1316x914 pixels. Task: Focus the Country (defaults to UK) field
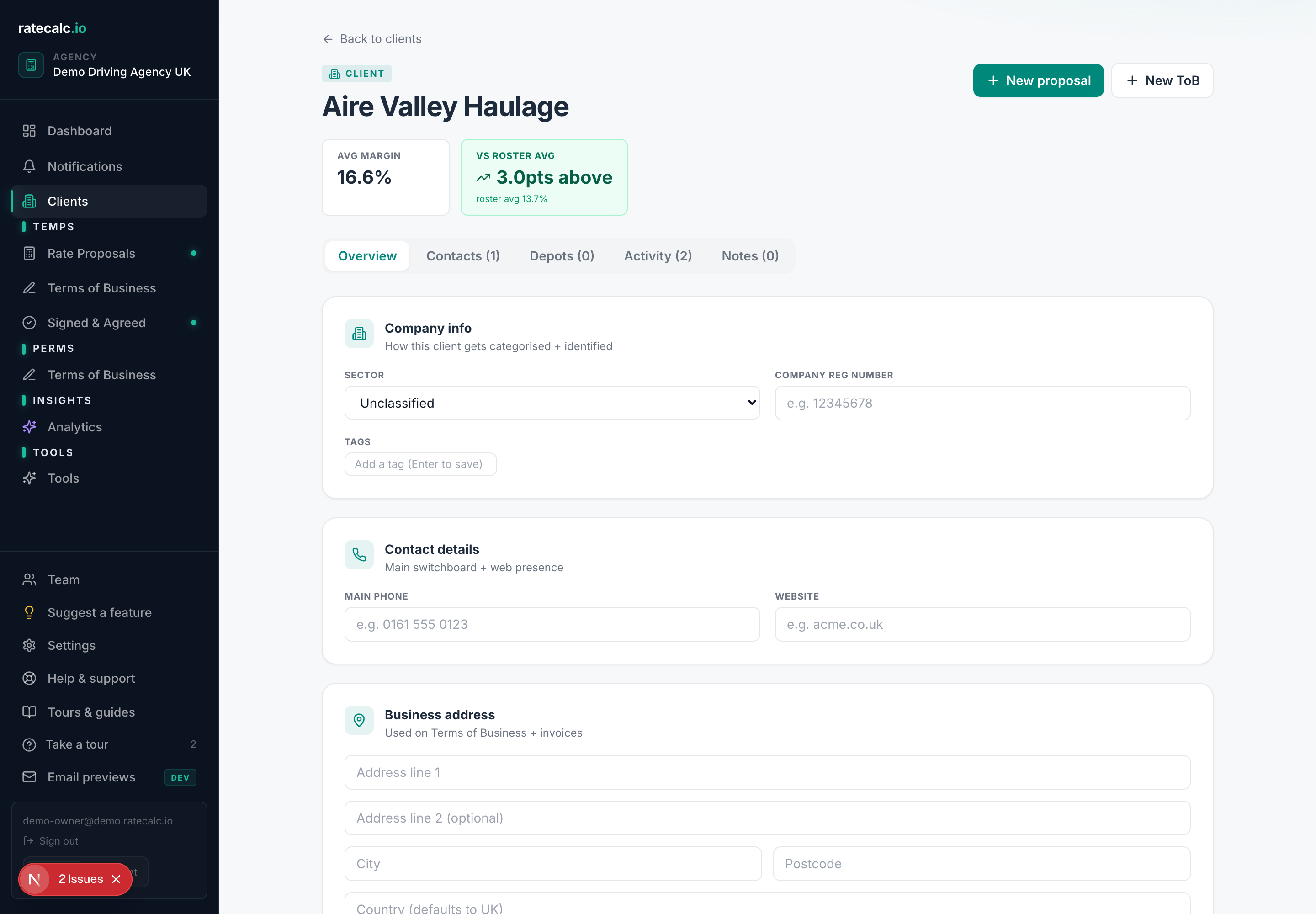click(x=767, y=903)
